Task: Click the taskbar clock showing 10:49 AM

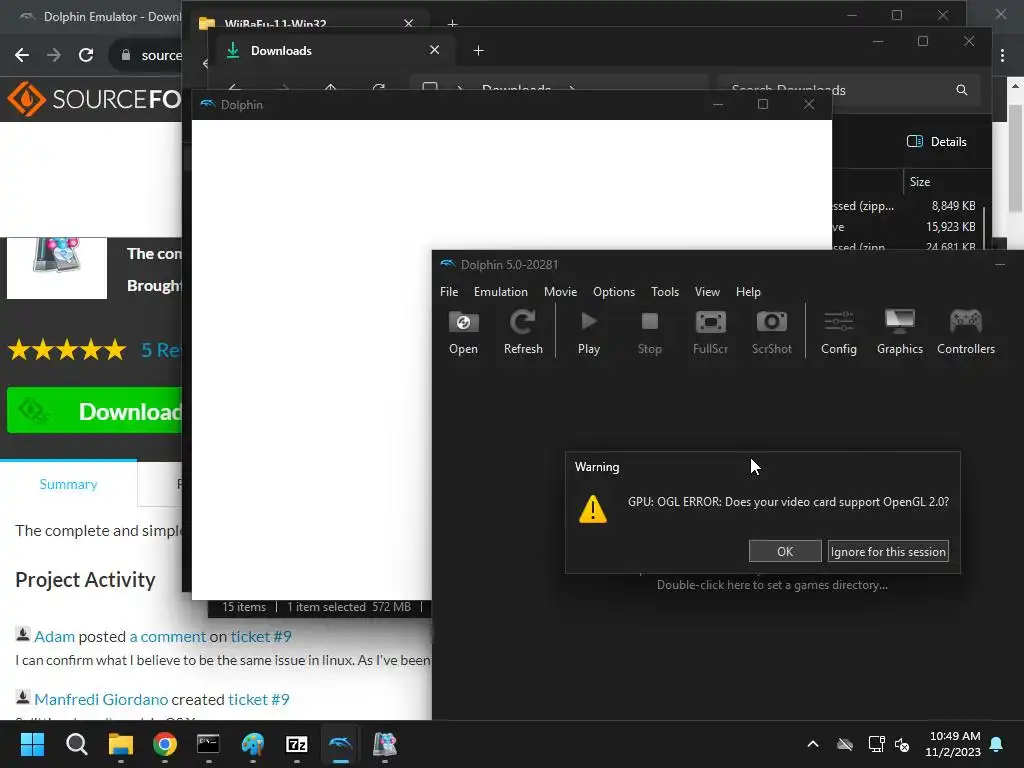Action: (953, 744)
